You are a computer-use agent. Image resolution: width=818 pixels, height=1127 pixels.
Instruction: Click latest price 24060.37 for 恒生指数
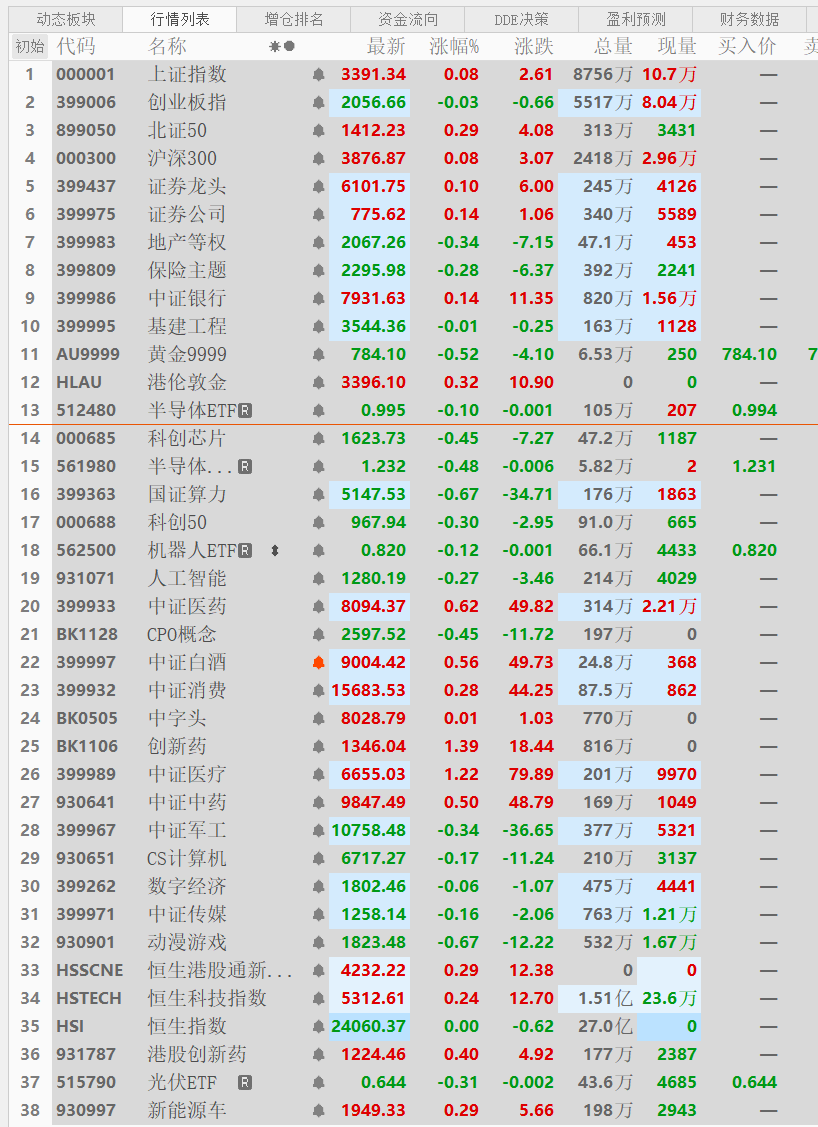point(369,1026)
